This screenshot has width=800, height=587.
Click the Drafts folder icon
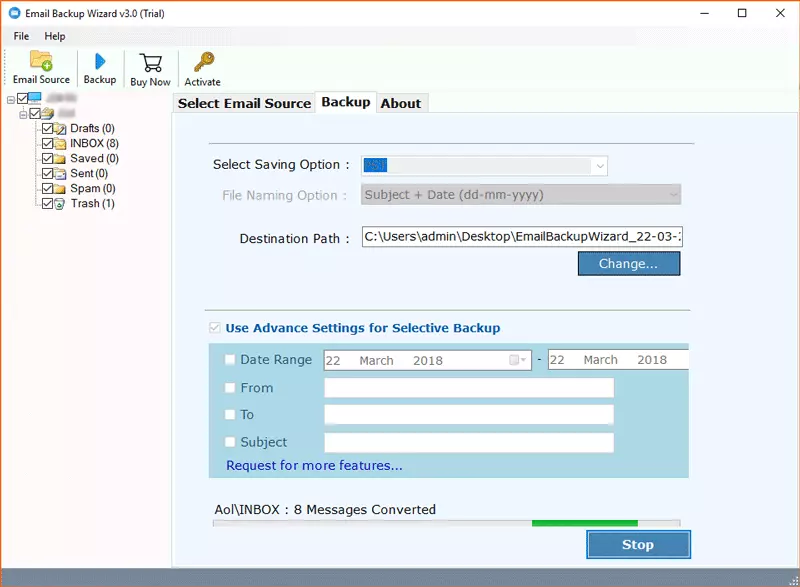(x=60, y=129)
